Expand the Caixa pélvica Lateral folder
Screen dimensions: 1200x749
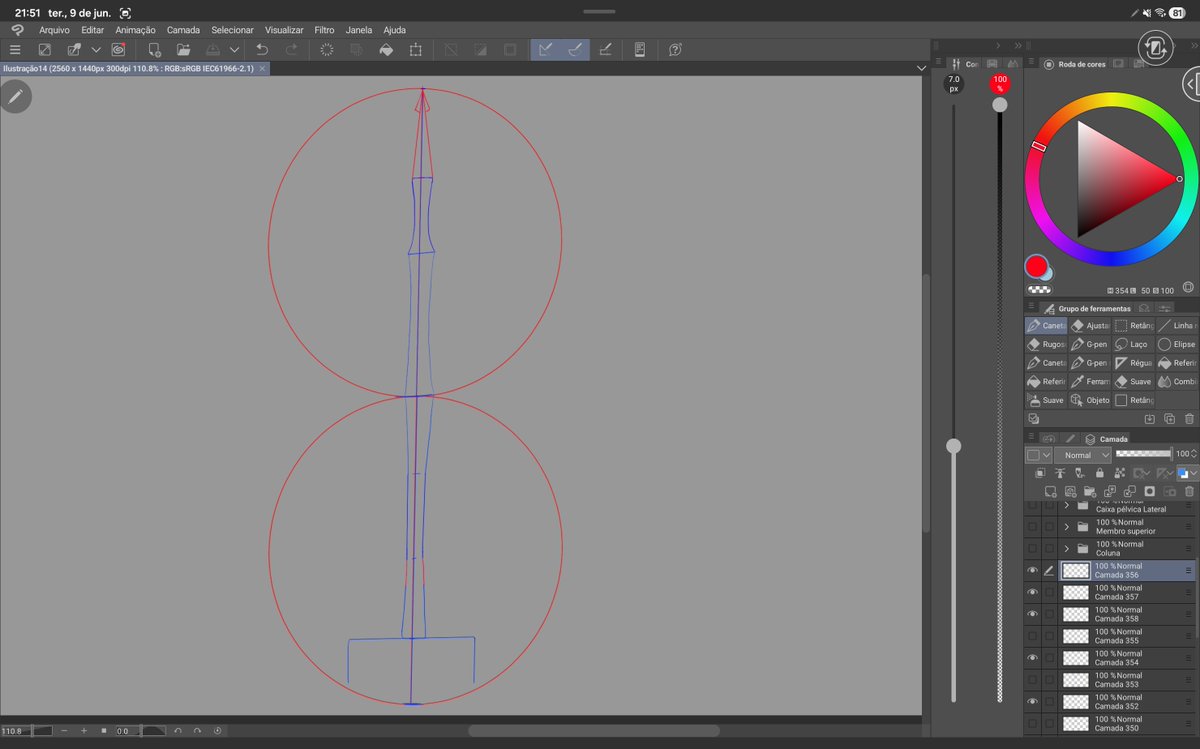click(1066, 506)
